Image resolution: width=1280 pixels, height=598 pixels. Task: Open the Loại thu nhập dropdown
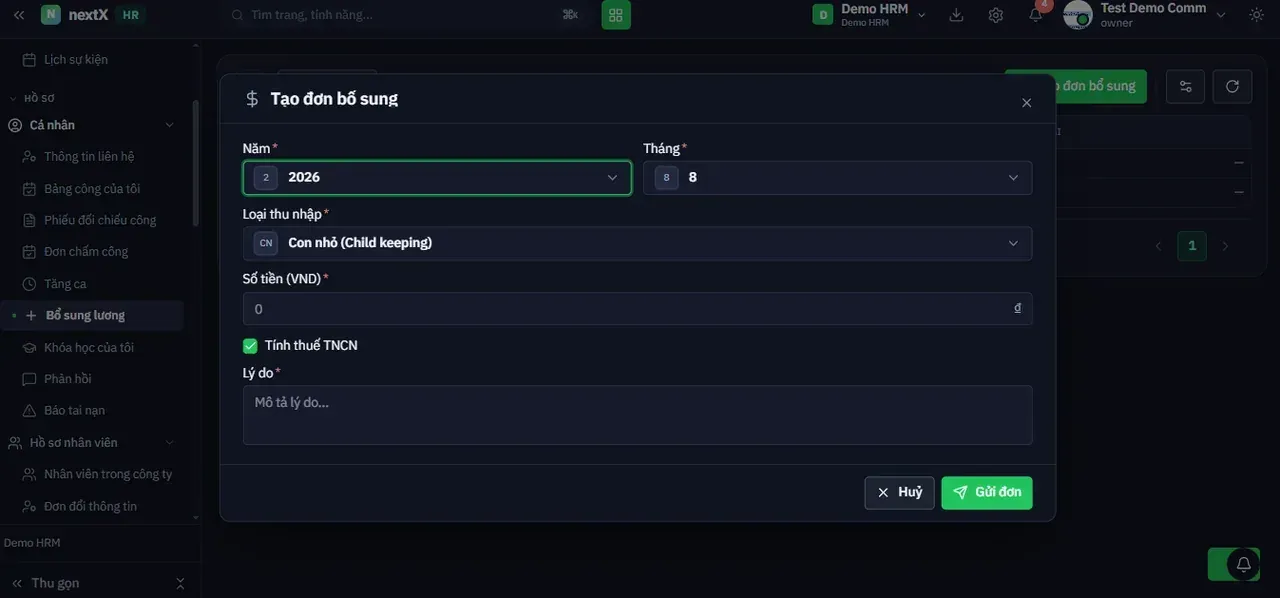coord(638,243)
